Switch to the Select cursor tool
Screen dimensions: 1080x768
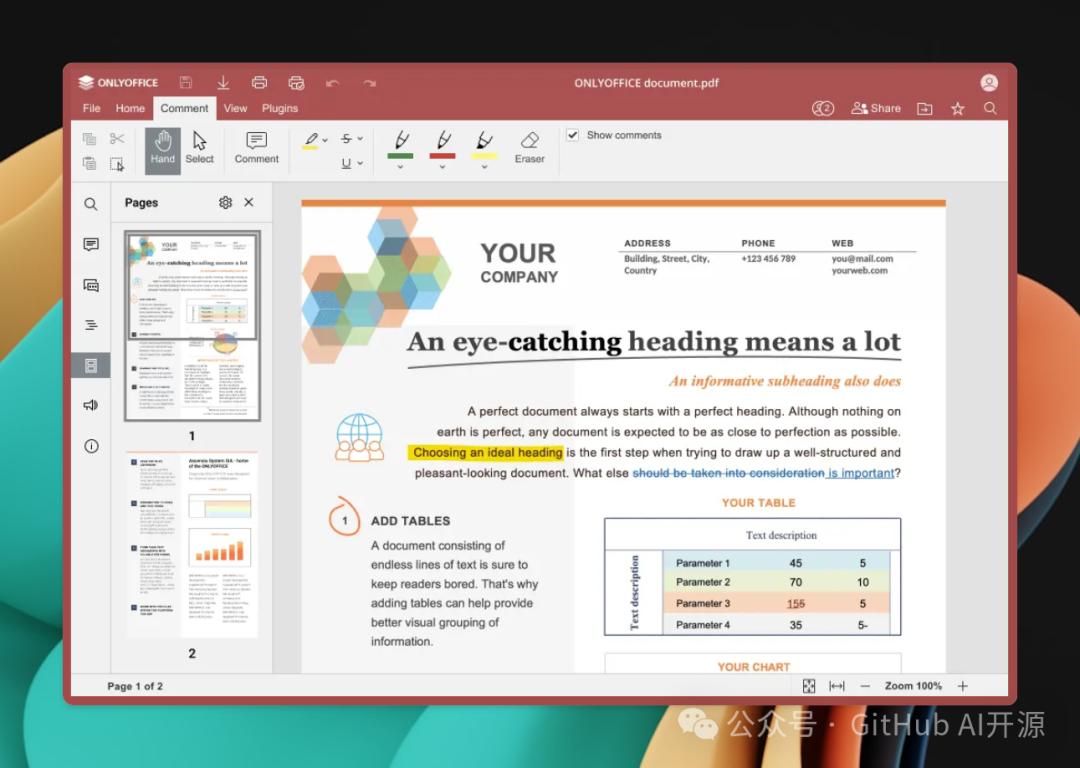tap(200, 148)
